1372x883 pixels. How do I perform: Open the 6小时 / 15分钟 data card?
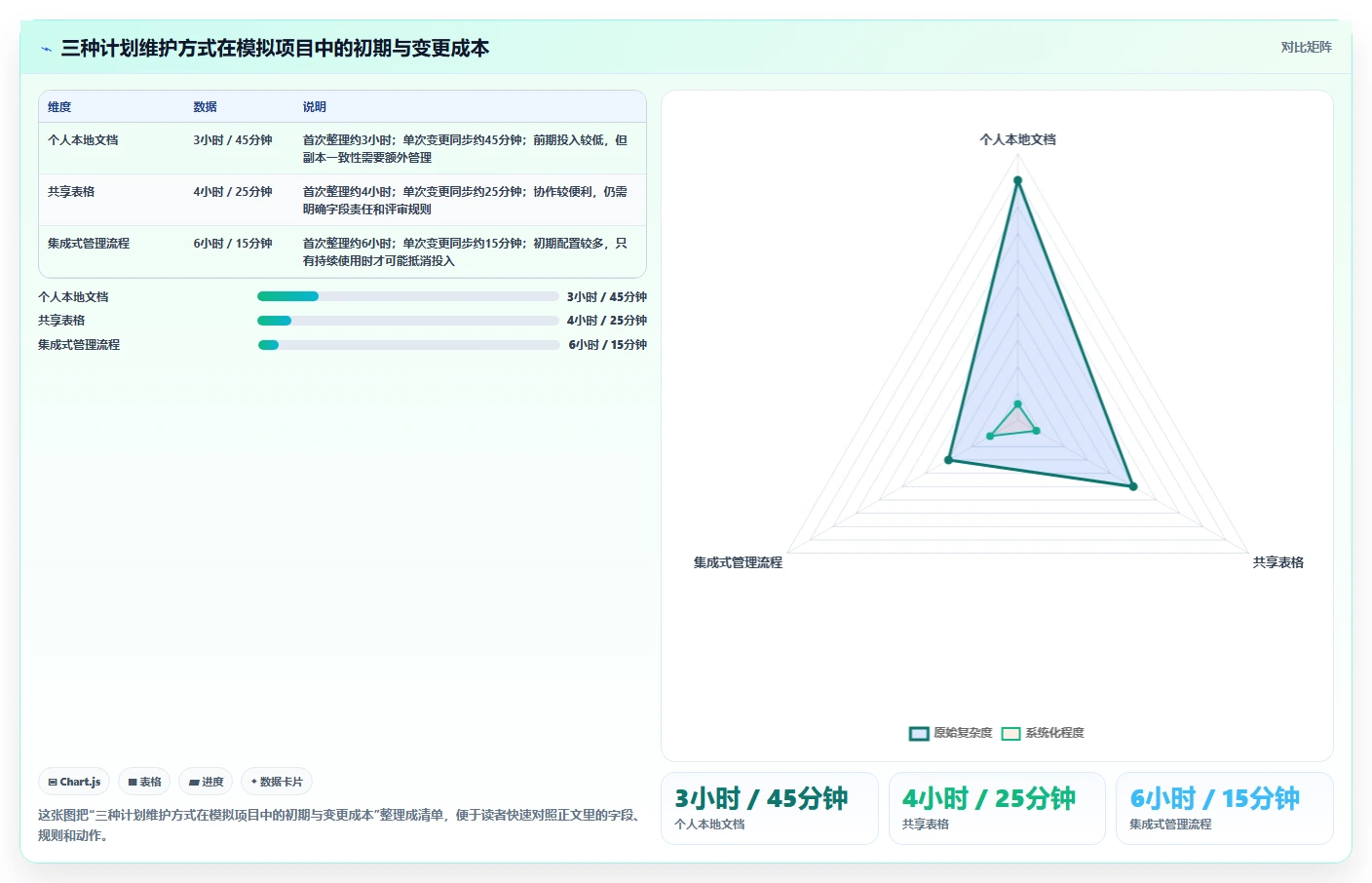tap(1225, 808)
